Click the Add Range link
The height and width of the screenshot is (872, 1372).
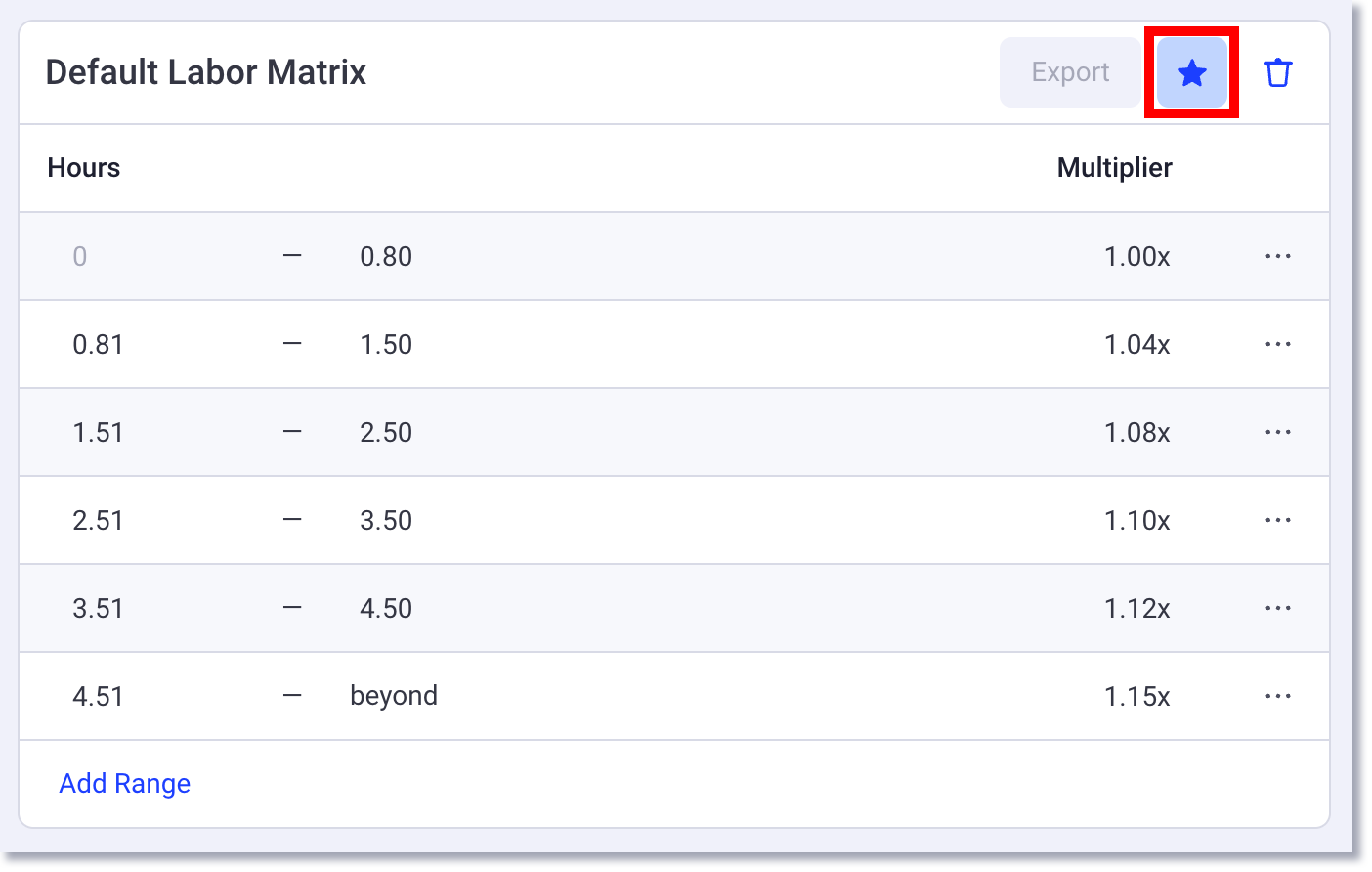tap(124, 783)
